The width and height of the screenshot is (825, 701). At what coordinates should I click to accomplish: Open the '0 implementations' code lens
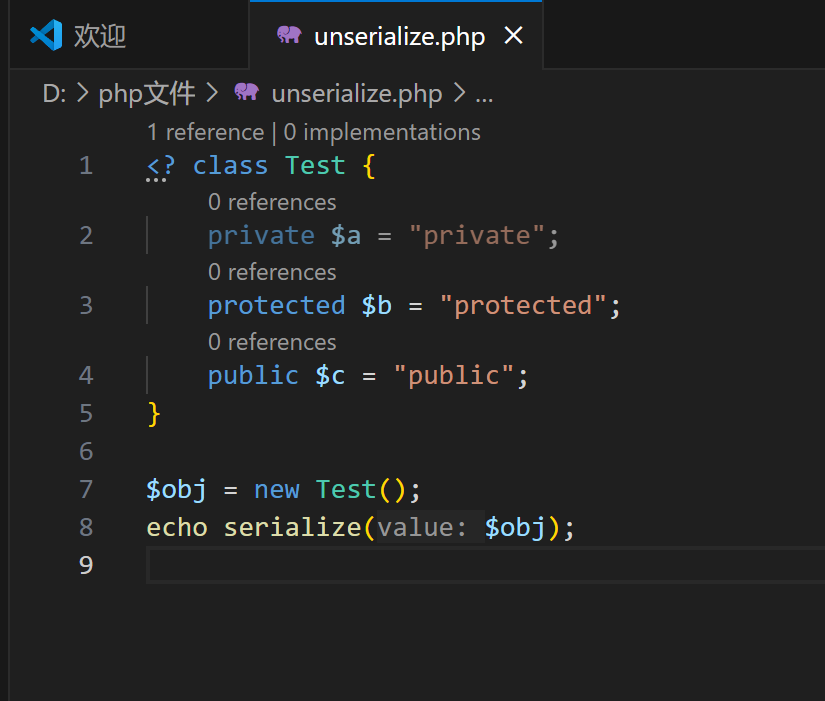click(x=382, y=132)
